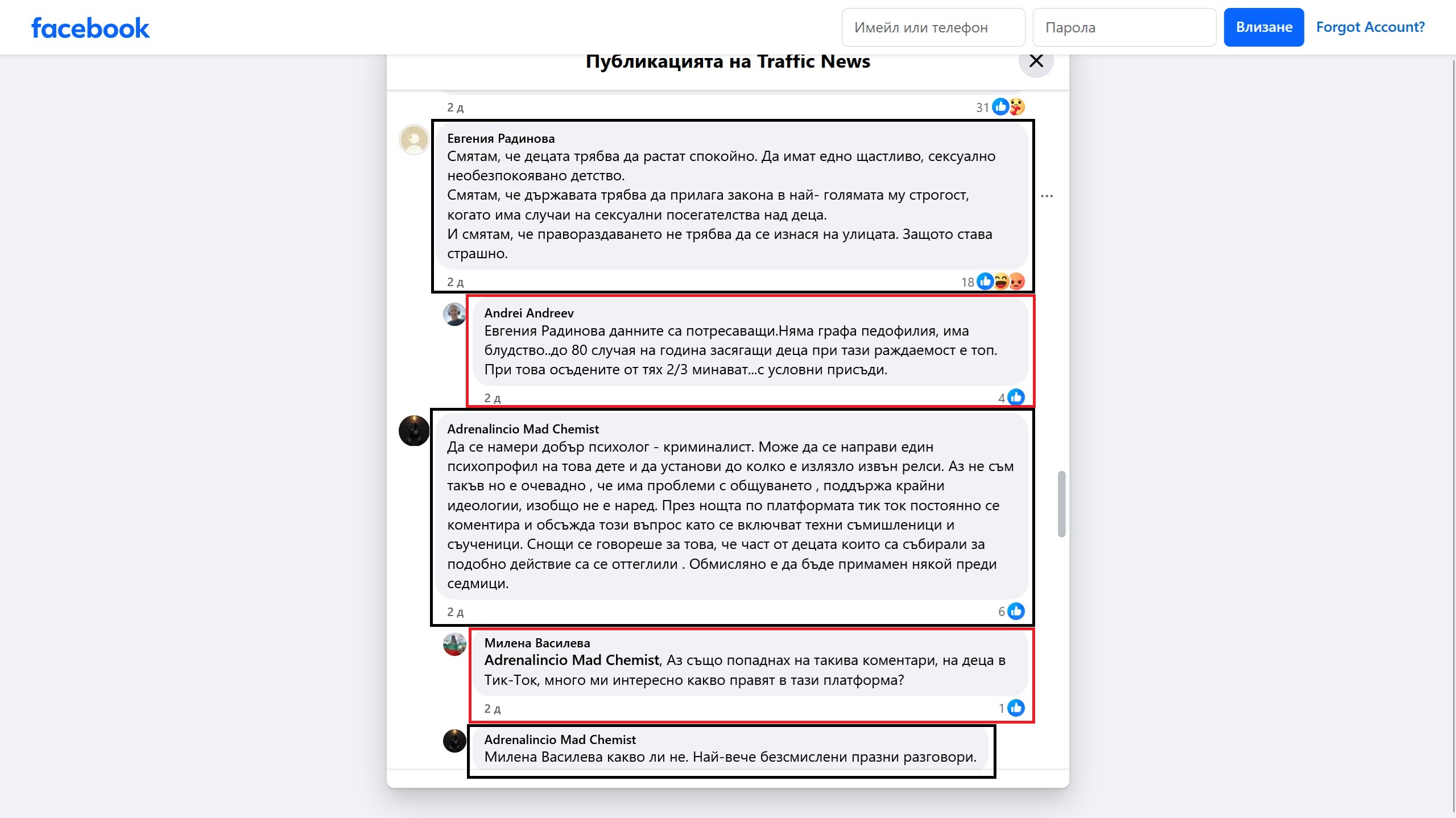Open the author name on the Да се намери comment

pyautogui.click(x=523, y=429)
